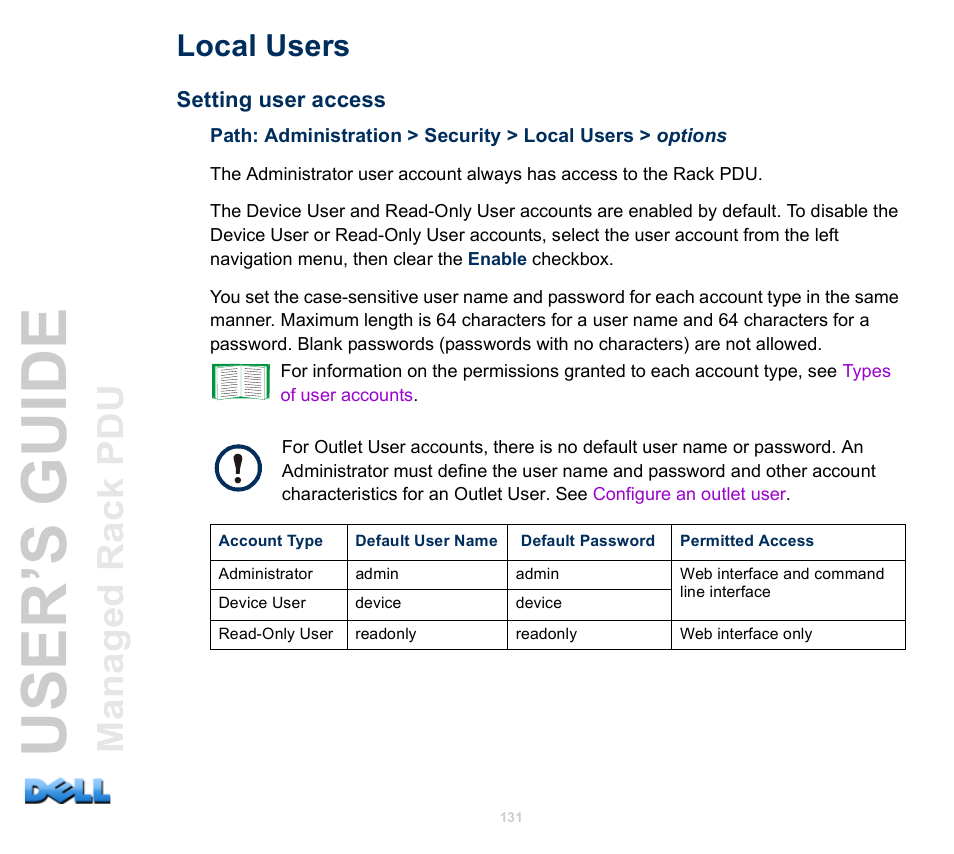This screenshot has height=854, width=954.
Task: Click the Read-Only User table cell
Action: coord(276,634)
